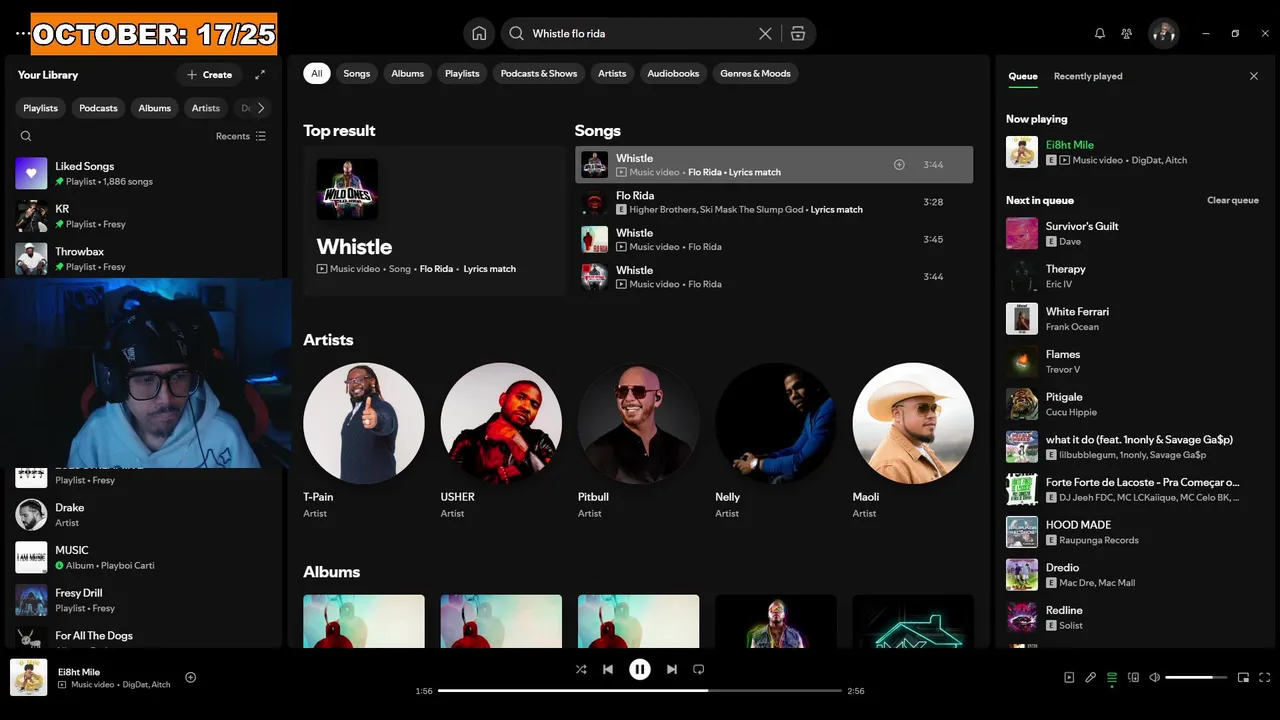Close the Queue panel

coord(1254,76)
